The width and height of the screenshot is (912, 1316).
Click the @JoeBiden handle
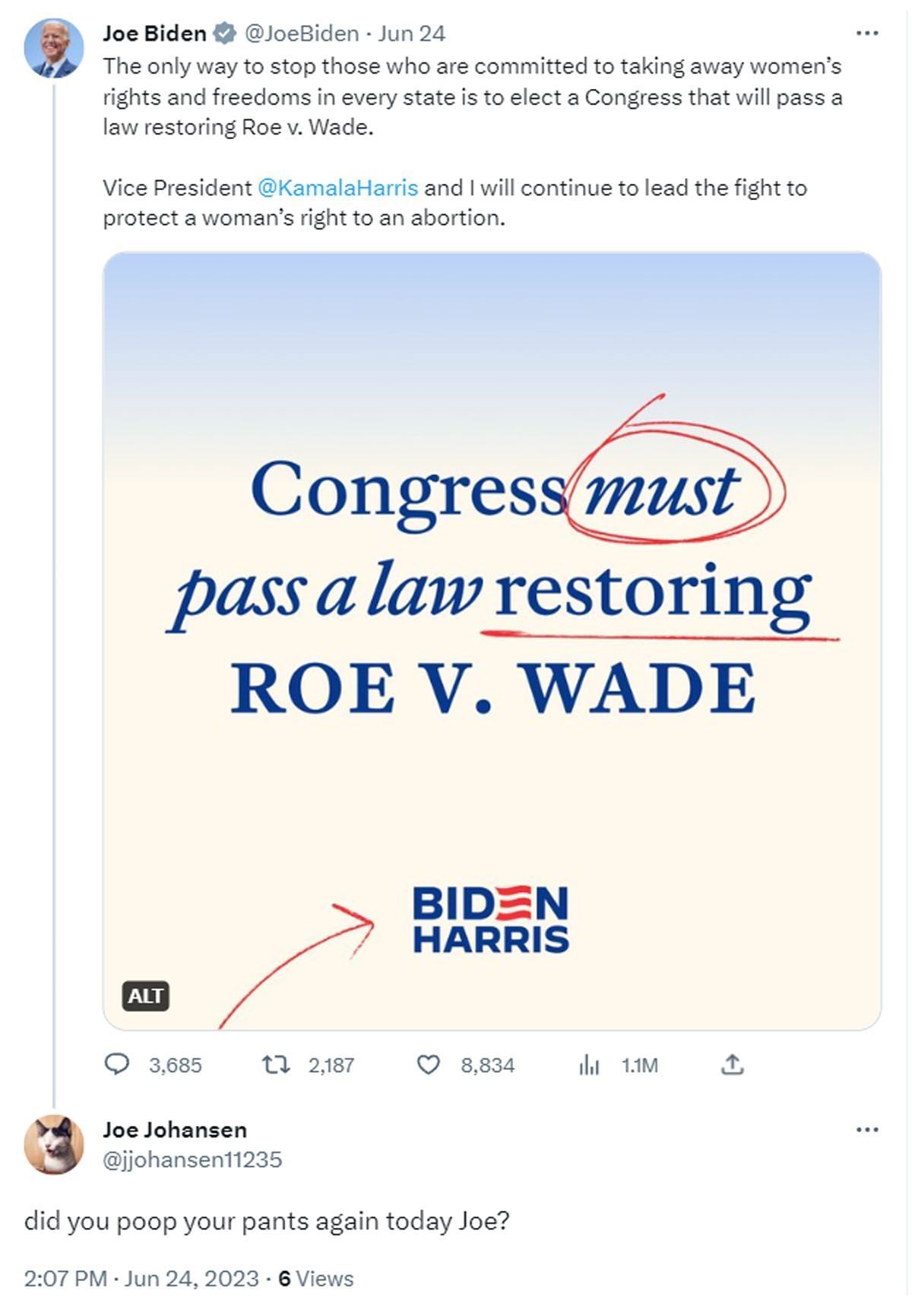[x=301, y=33]
